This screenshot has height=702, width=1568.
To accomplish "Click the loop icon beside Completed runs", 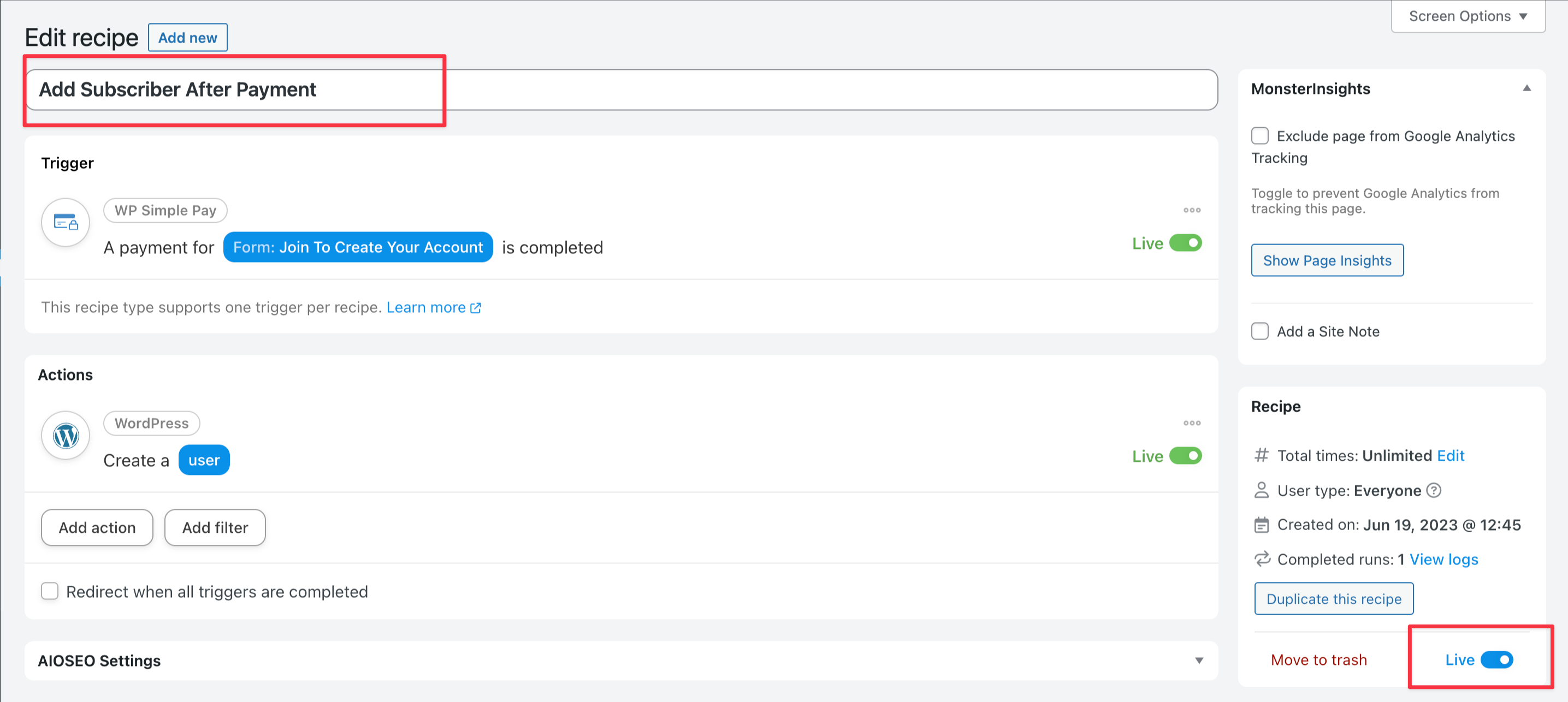I will point(1262,559).
